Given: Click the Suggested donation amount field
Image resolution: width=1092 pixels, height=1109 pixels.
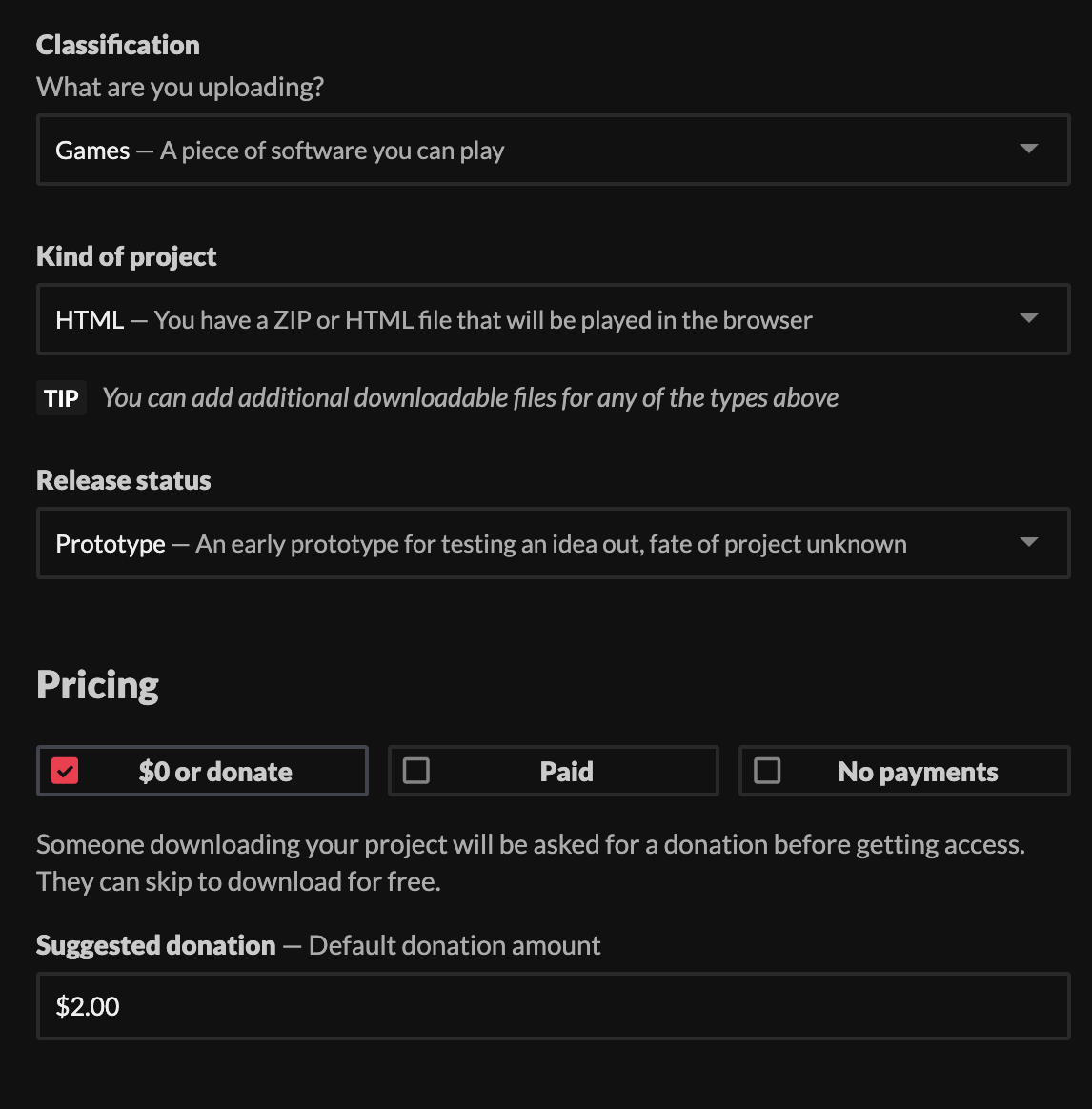Looking at the screenshot, I should [x=553, y=1006].
